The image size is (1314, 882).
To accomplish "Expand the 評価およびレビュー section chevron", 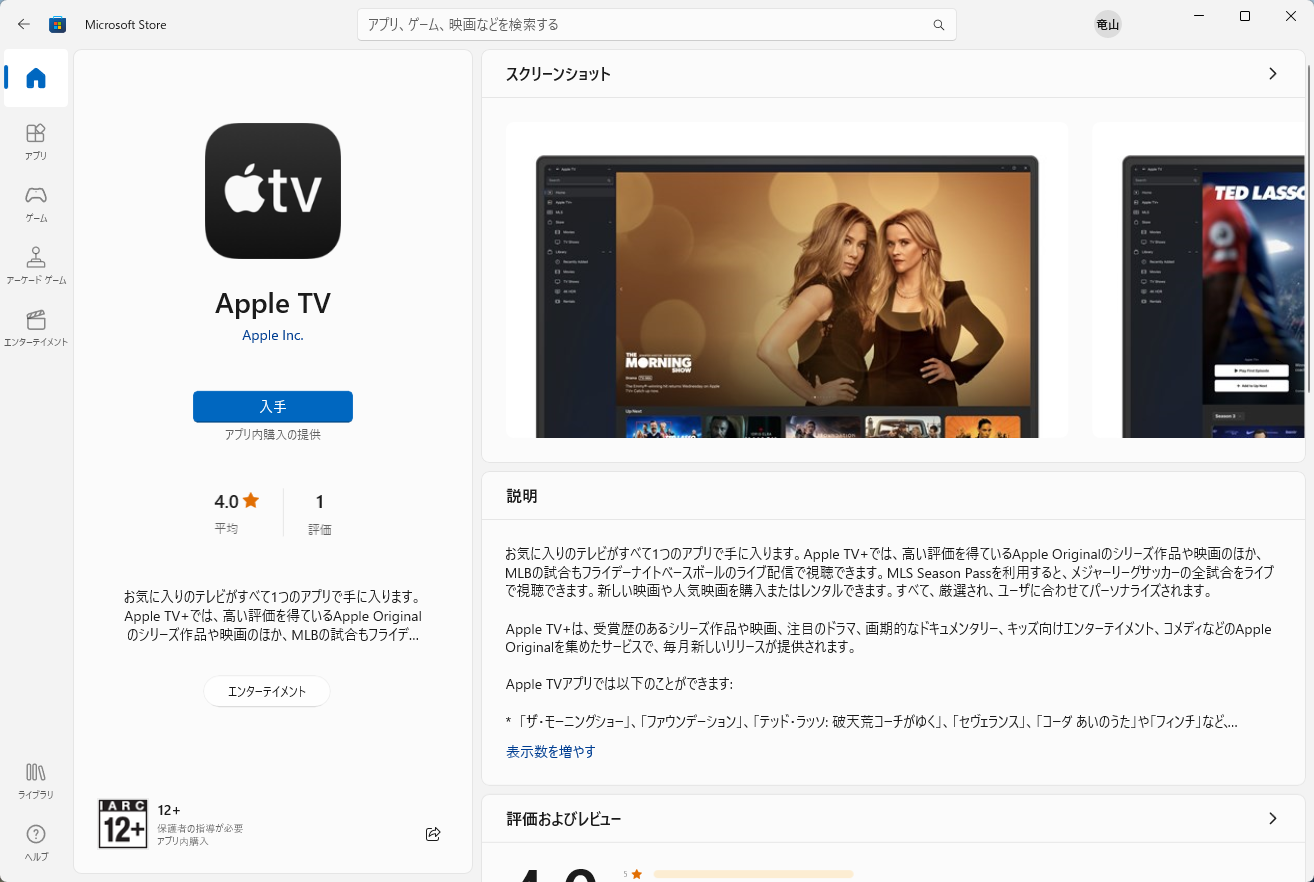I will [x=1272, y=819].
